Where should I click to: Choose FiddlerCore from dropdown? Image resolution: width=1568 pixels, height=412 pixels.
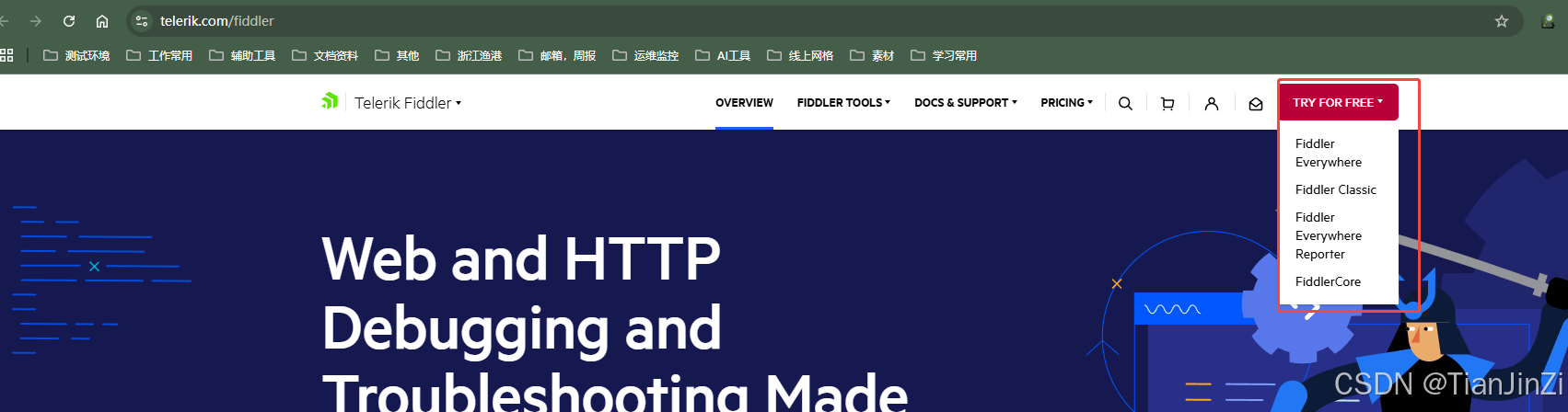[x=1327, y=281]
